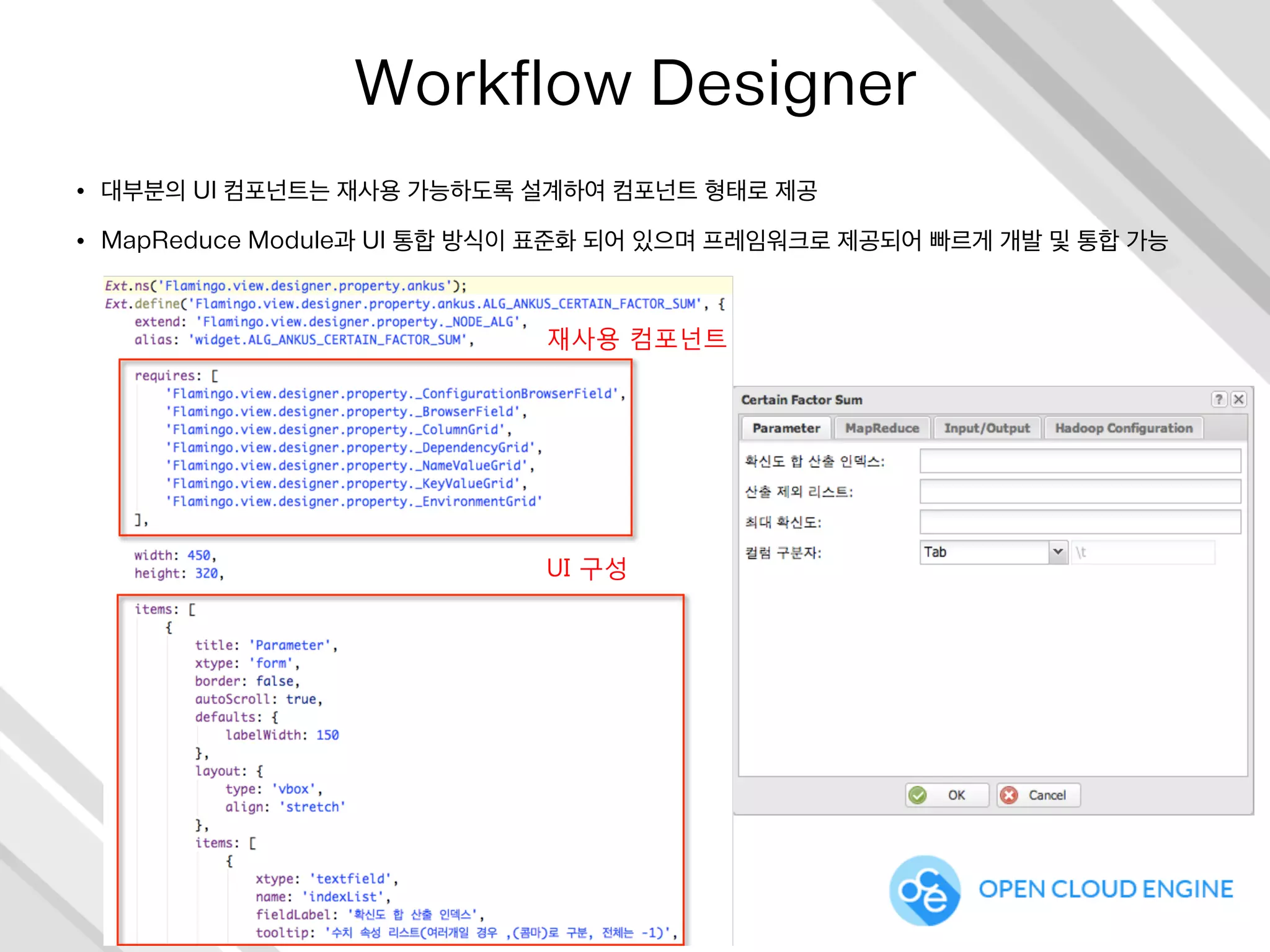Click the disabled \t delimiter field
The image size is (1270, 952).
pos(1143,552)
